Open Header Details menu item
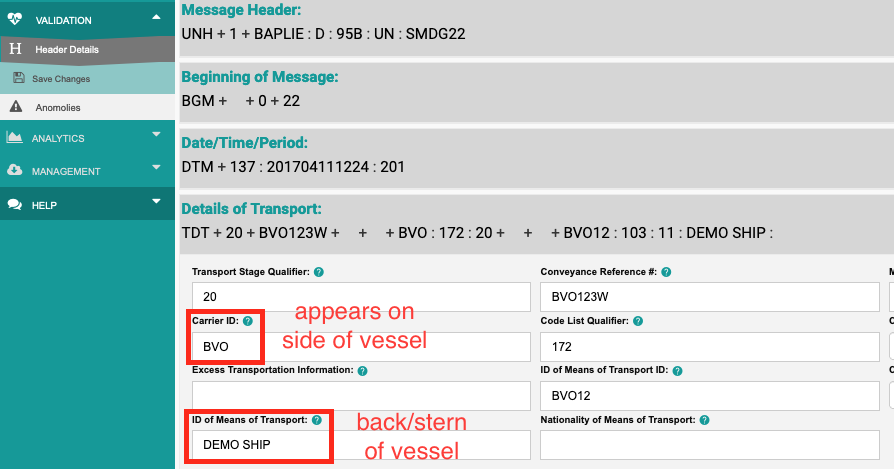The height and width of the screenshot is (469, 894). 66,49
